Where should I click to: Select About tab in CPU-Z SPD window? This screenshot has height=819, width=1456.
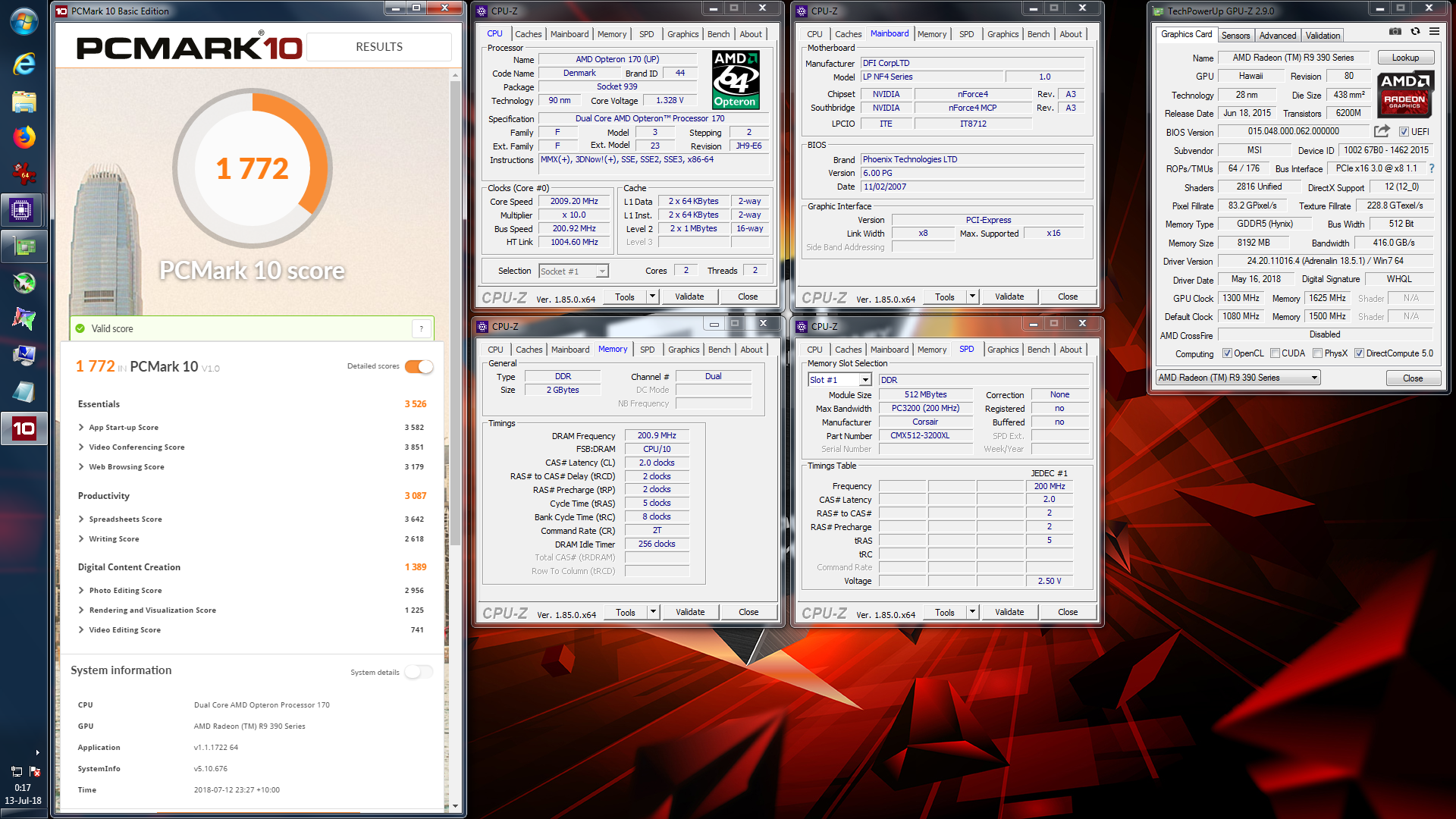1071,350
